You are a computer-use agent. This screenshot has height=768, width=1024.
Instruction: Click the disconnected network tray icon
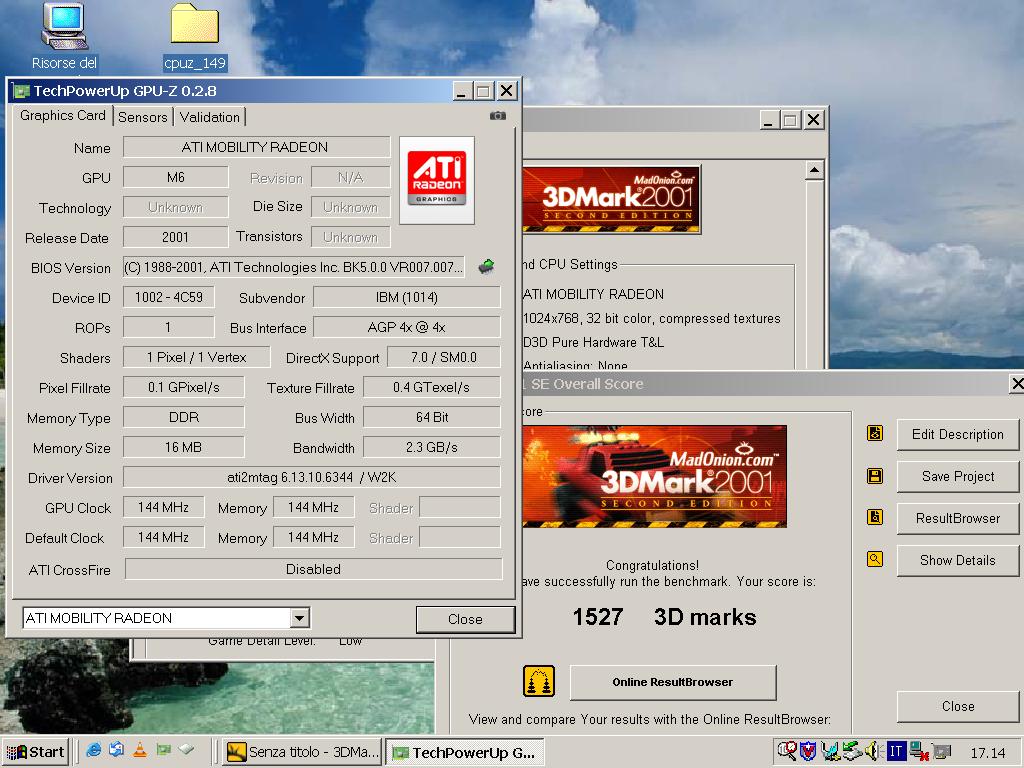pyautogui.click(x=918, y=752)
